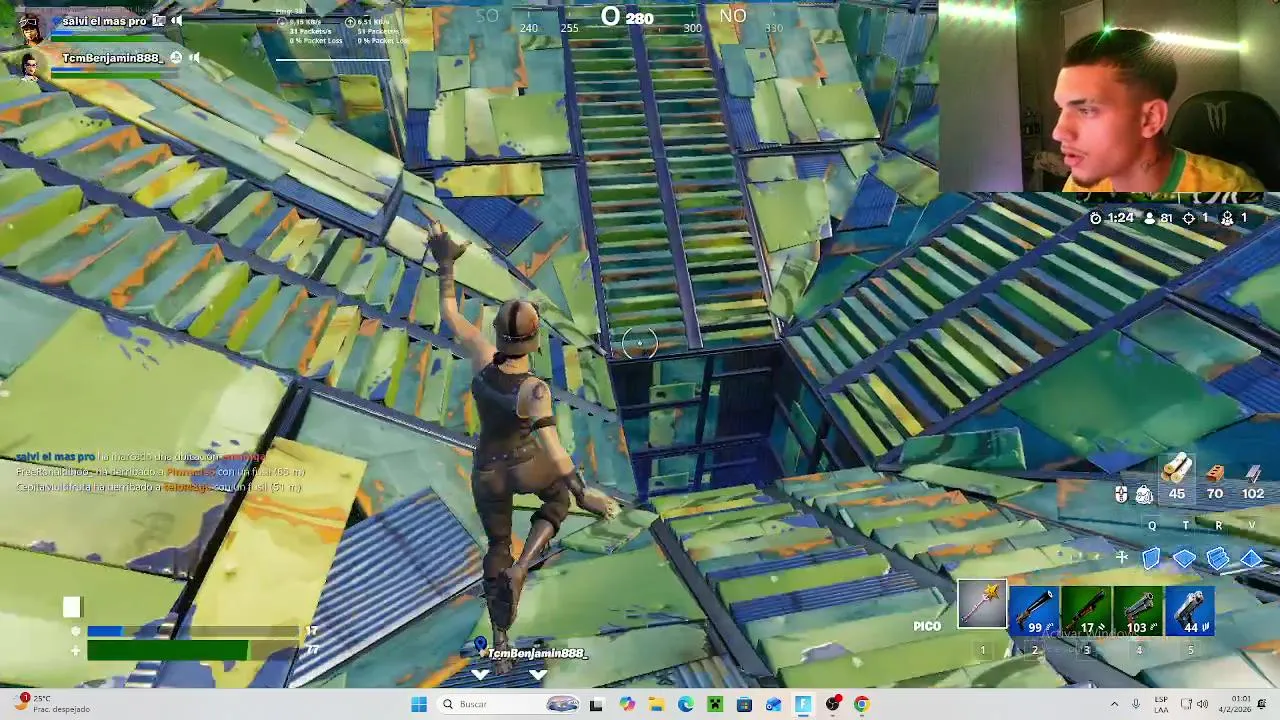The width and height of the screenshot is (1280, 720).
Task: Click platform icon beside salvi el mas pro
Action: click(x=158, y=20)
